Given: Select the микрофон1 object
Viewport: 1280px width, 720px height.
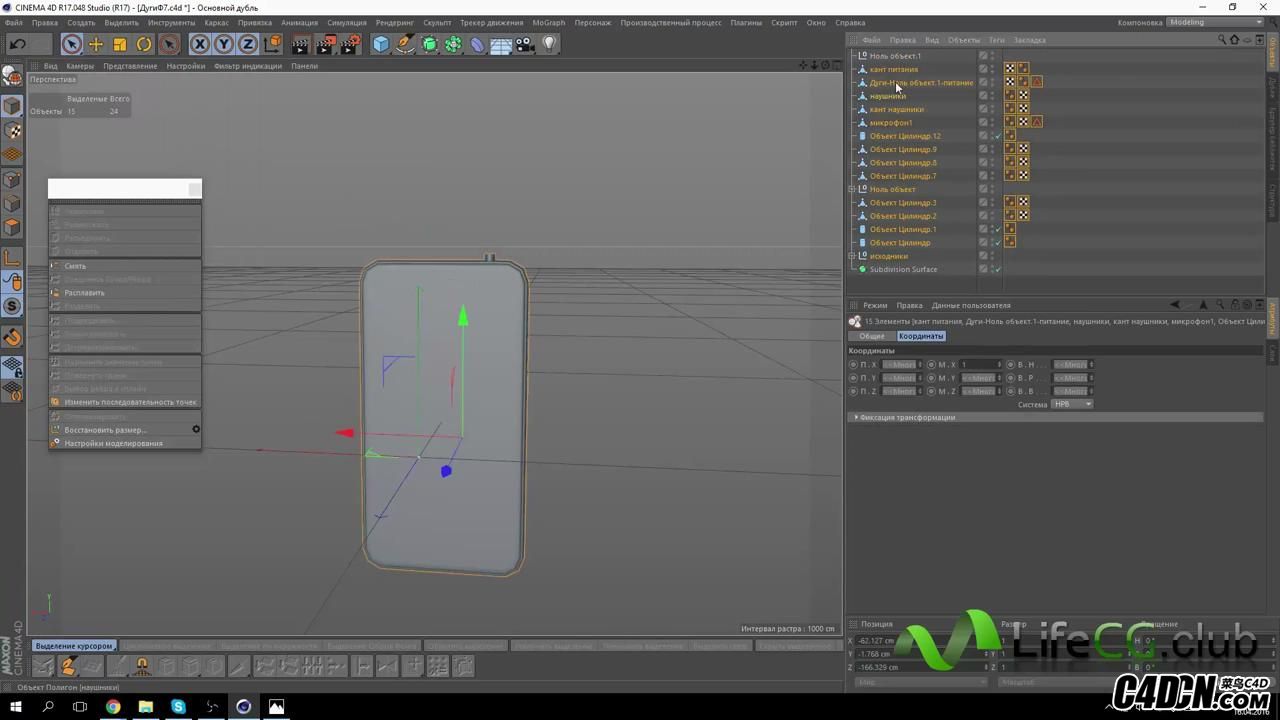Looking at the screenshot, I should click(x=890, y=122).
